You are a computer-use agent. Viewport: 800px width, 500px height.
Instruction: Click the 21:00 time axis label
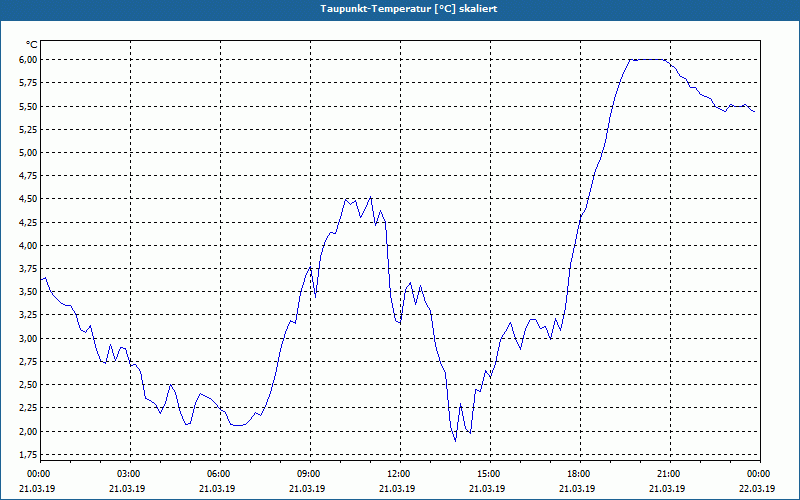pos(670,474)
